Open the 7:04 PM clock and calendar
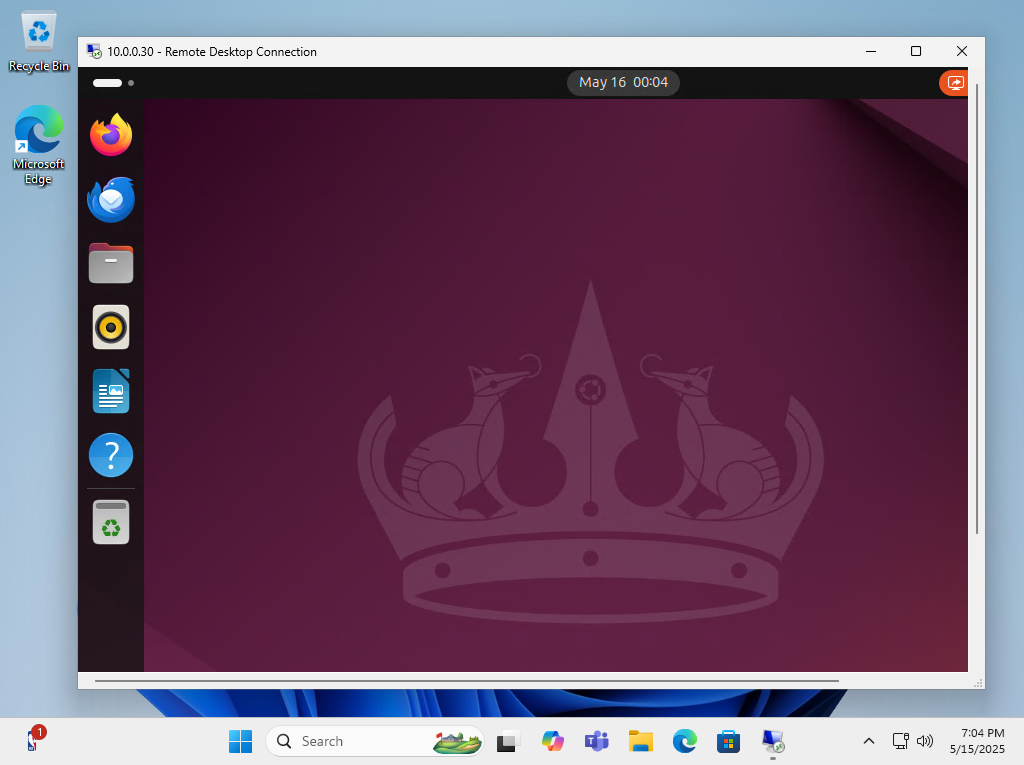1024x765 pixels. coord(978,741)
